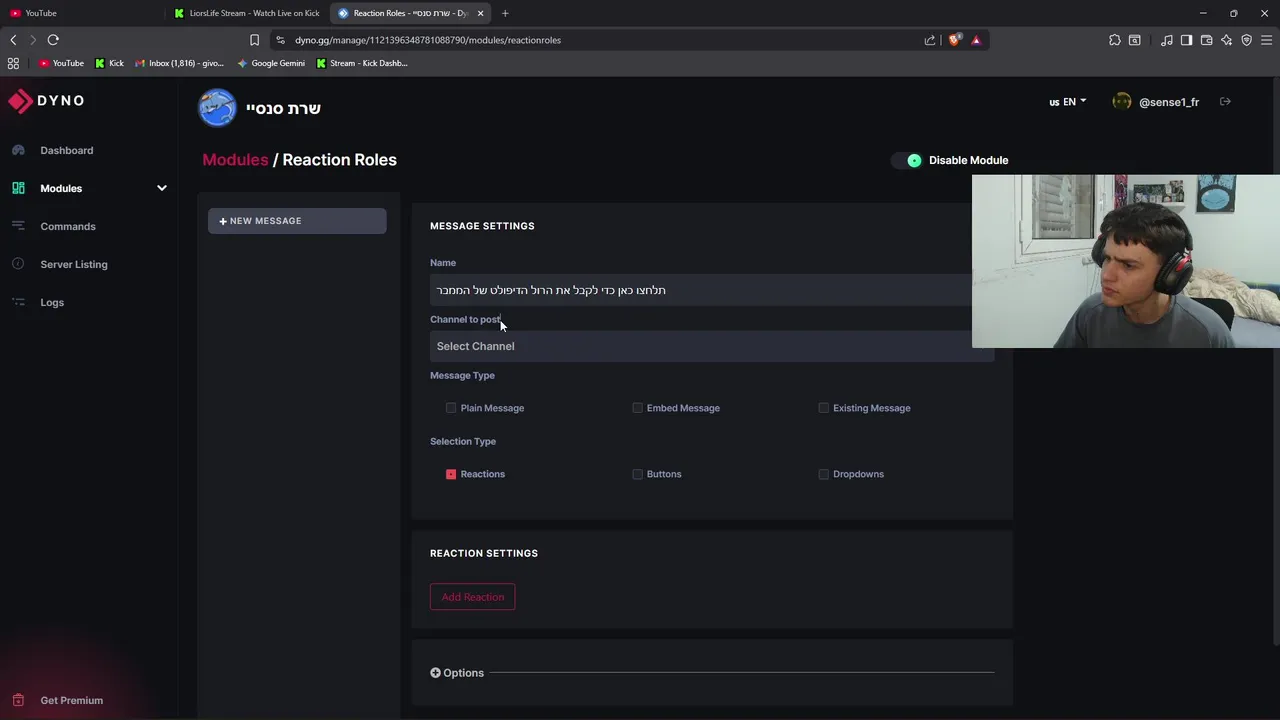Switch to the YouTube browser tab

[x=80, y=13]
